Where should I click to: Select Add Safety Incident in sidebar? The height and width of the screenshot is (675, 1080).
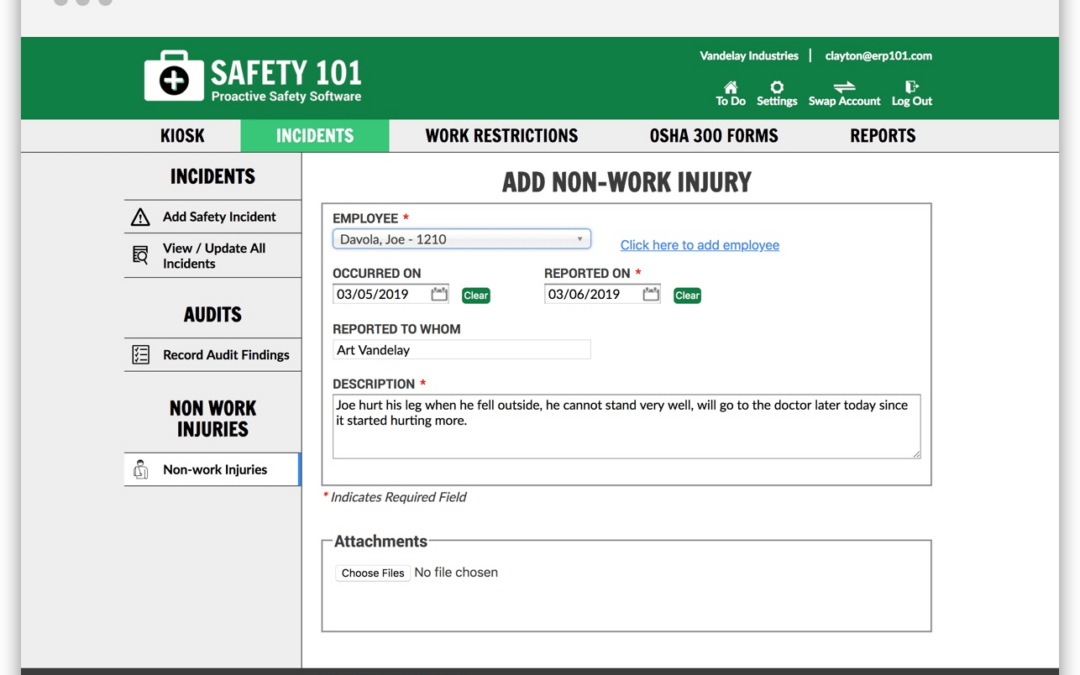click(x=213, y=217)
